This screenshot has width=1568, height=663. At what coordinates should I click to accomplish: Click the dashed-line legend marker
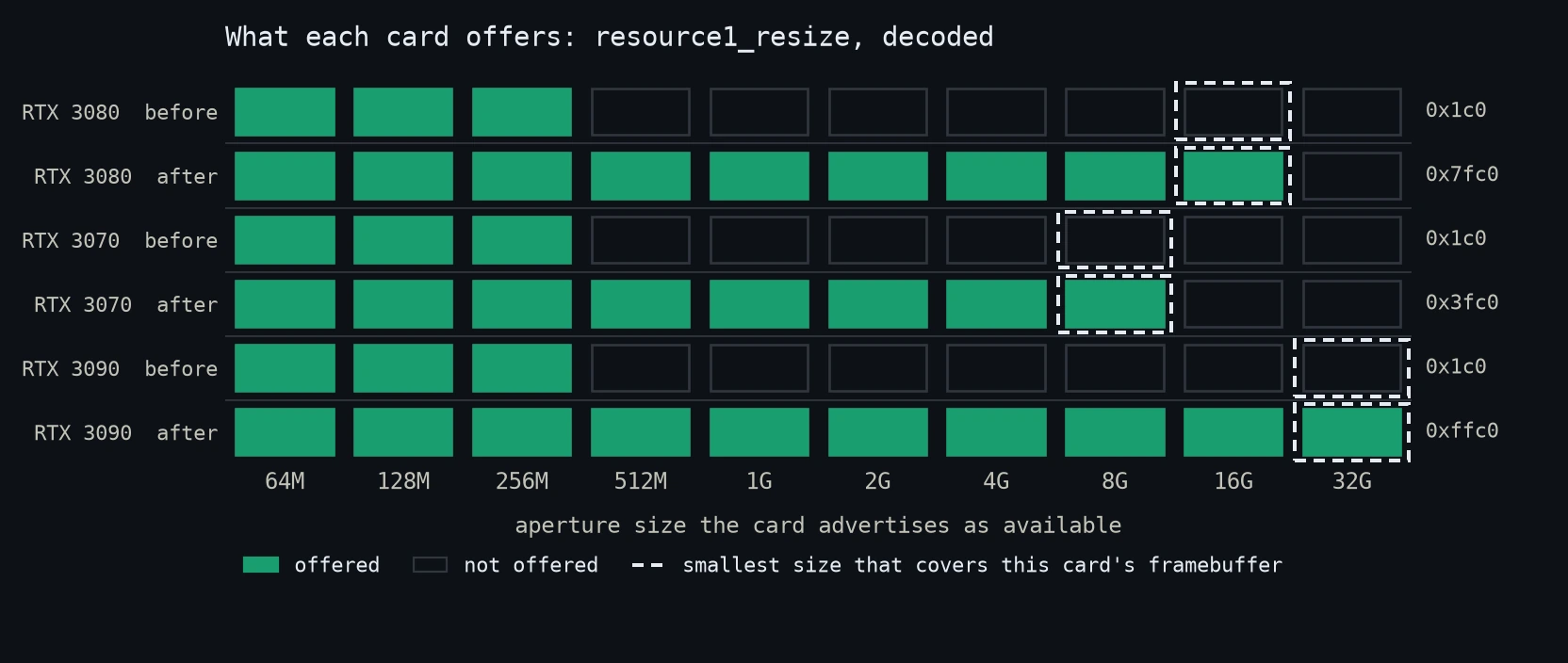coord(647,565)
